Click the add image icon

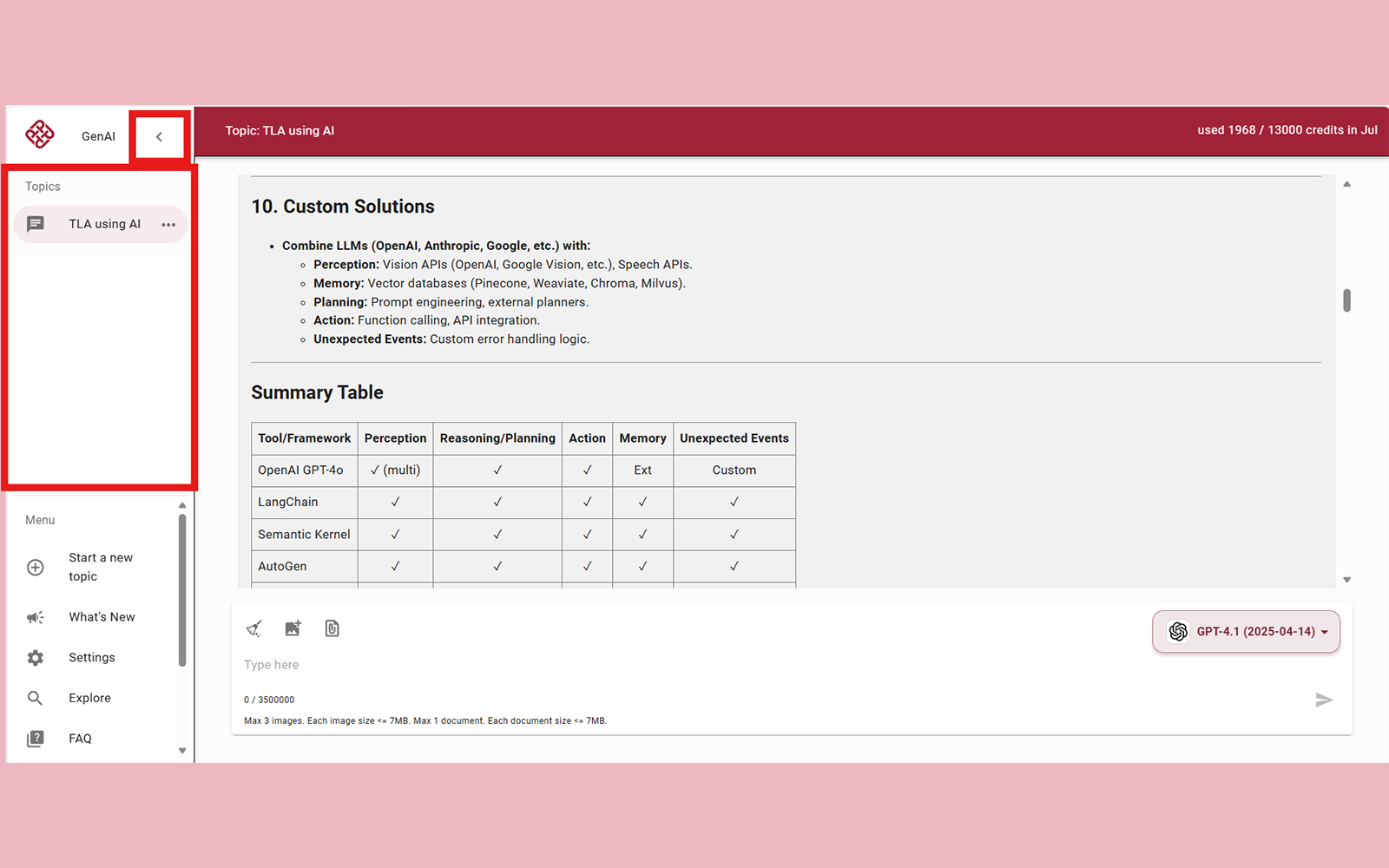tap(293, 628)
